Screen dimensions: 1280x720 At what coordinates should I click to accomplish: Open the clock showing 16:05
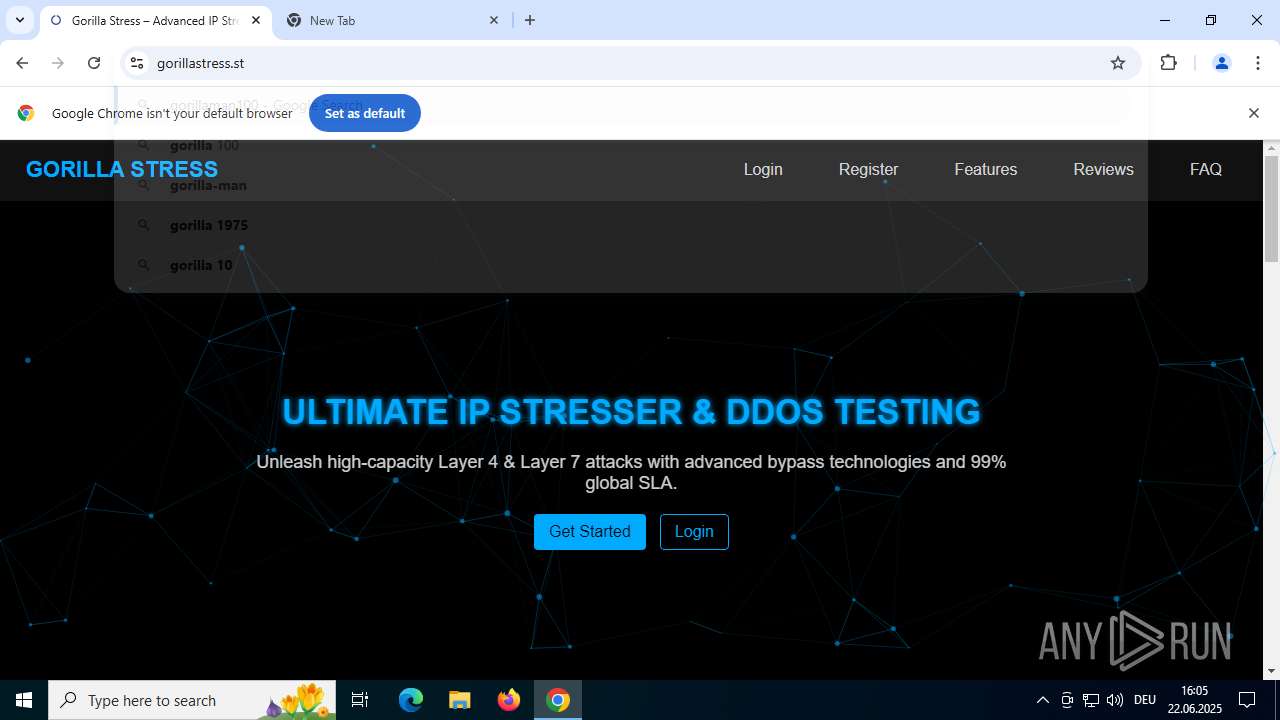1194,700
